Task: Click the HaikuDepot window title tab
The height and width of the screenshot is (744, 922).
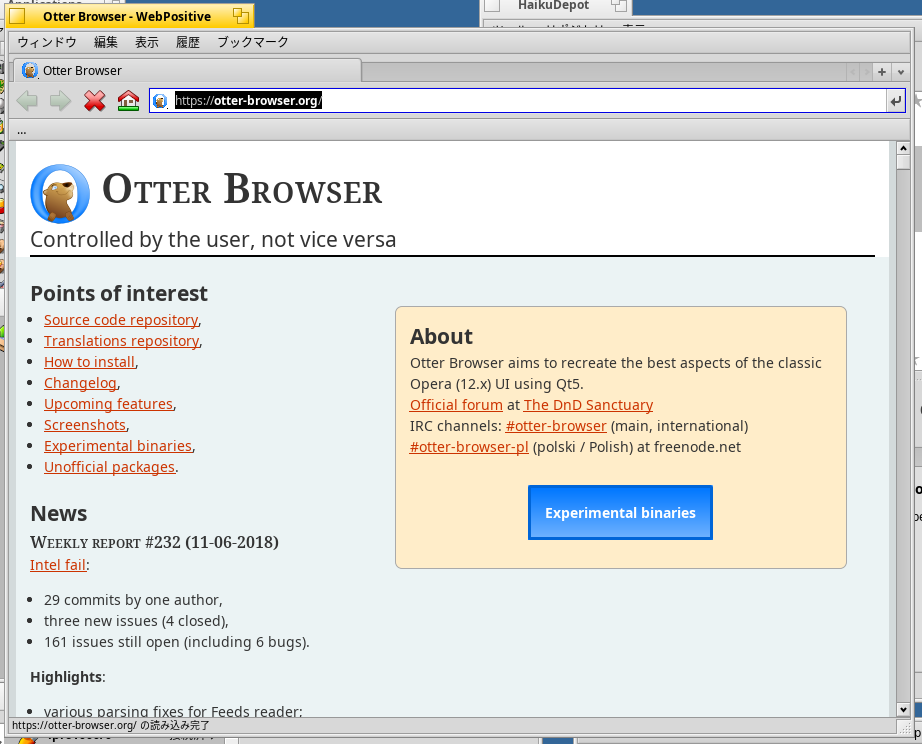Action: [x=556, y=6]
